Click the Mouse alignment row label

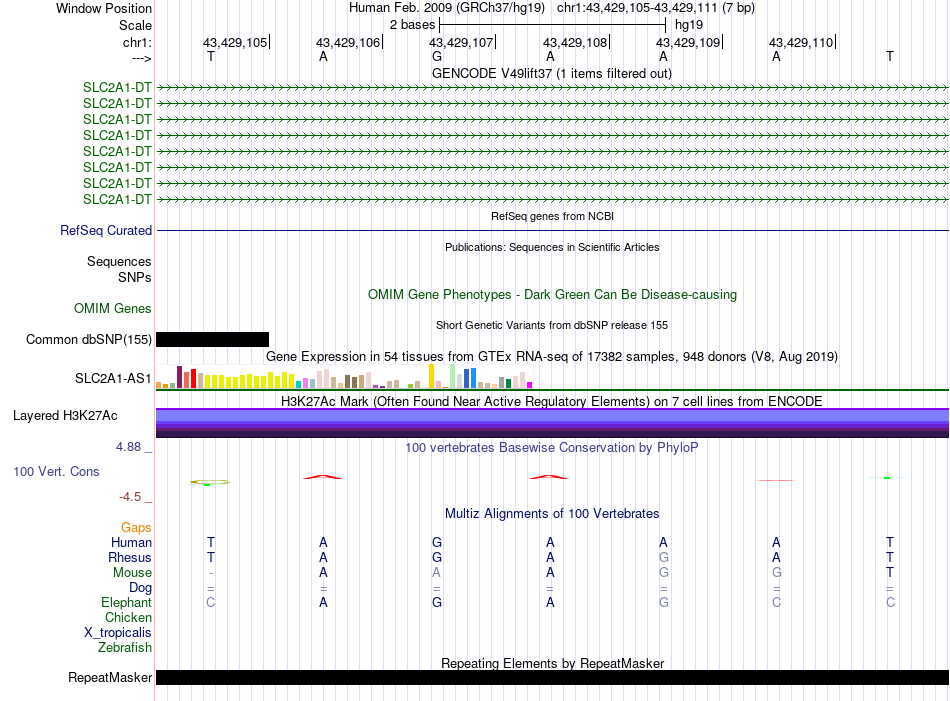pos(132,573)
